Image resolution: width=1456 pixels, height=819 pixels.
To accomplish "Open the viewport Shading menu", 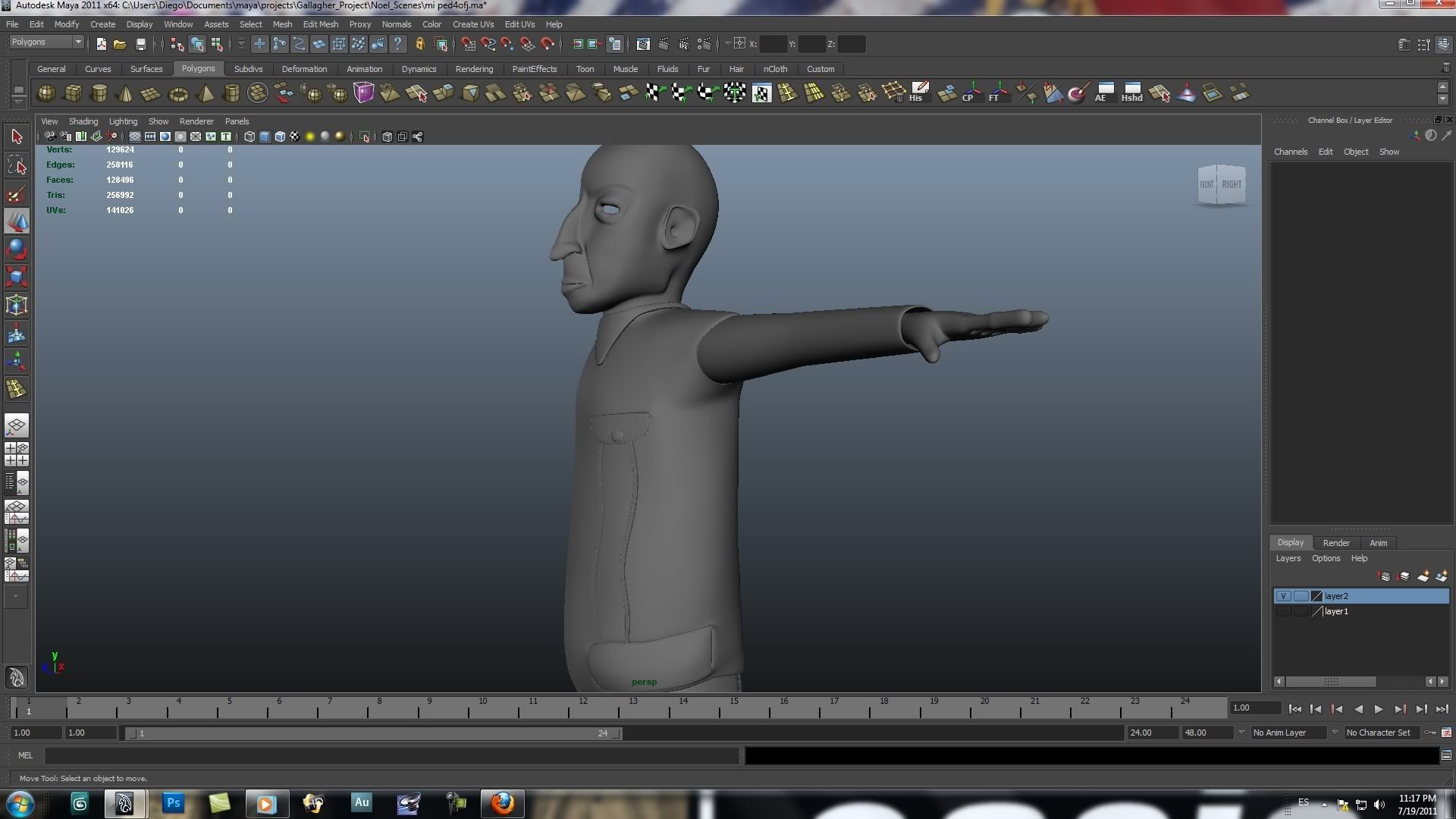I will [83, 121].
